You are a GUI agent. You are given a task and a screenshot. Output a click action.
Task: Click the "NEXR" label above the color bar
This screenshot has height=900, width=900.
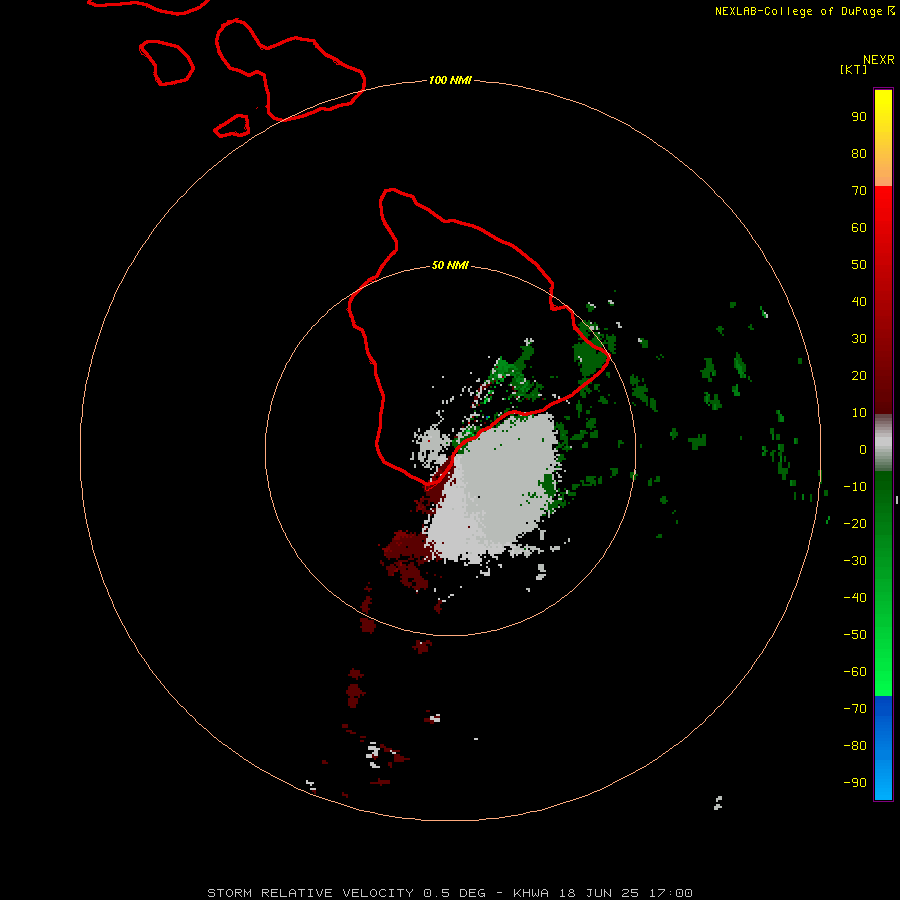879,60
